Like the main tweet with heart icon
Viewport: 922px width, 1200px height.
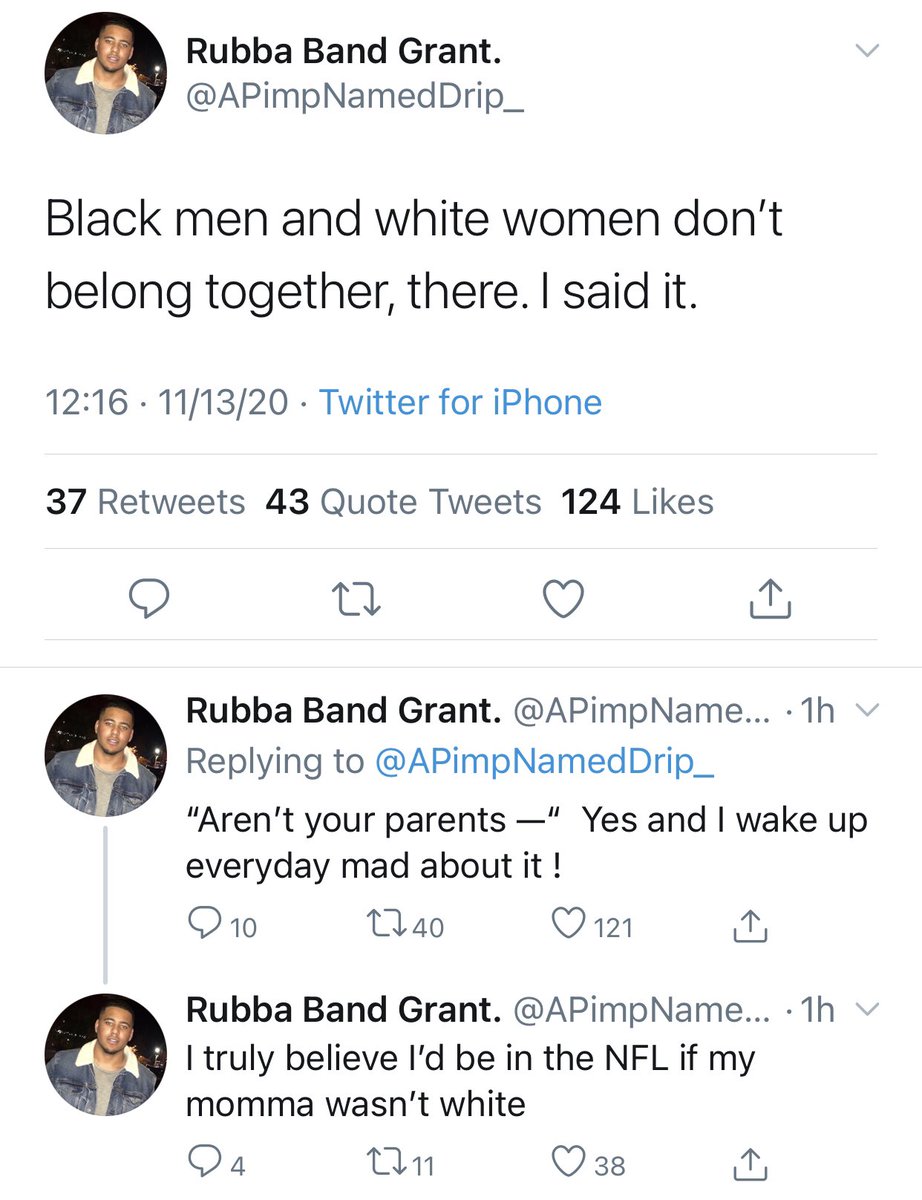click(x=563, y=598)
